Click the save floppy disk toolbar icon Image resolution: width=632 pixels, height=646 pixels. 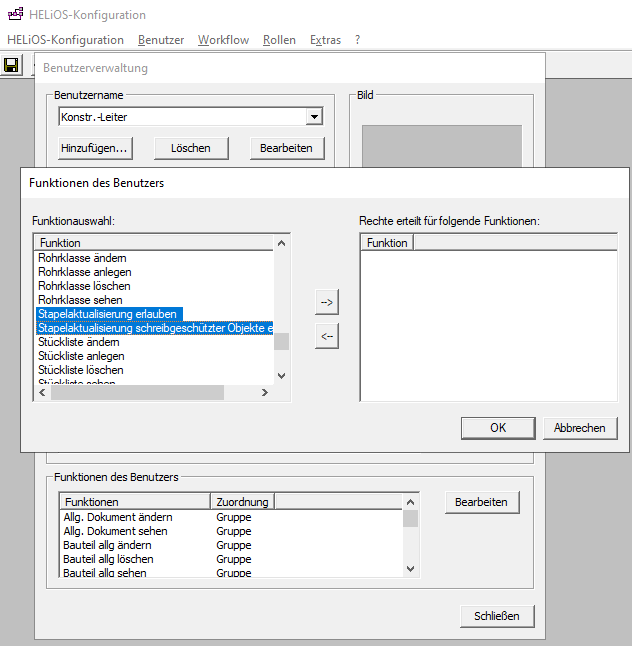[11, 65]
